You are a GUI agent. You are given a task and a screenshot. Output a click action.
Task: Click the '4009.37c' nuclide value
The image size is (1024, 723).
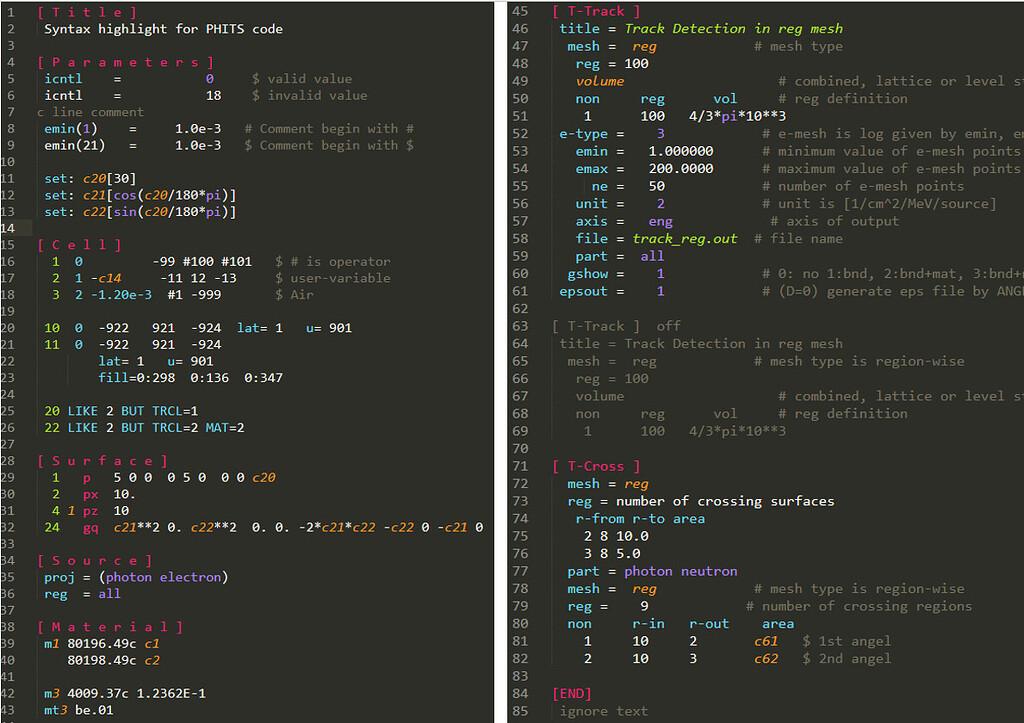(98, 694)
